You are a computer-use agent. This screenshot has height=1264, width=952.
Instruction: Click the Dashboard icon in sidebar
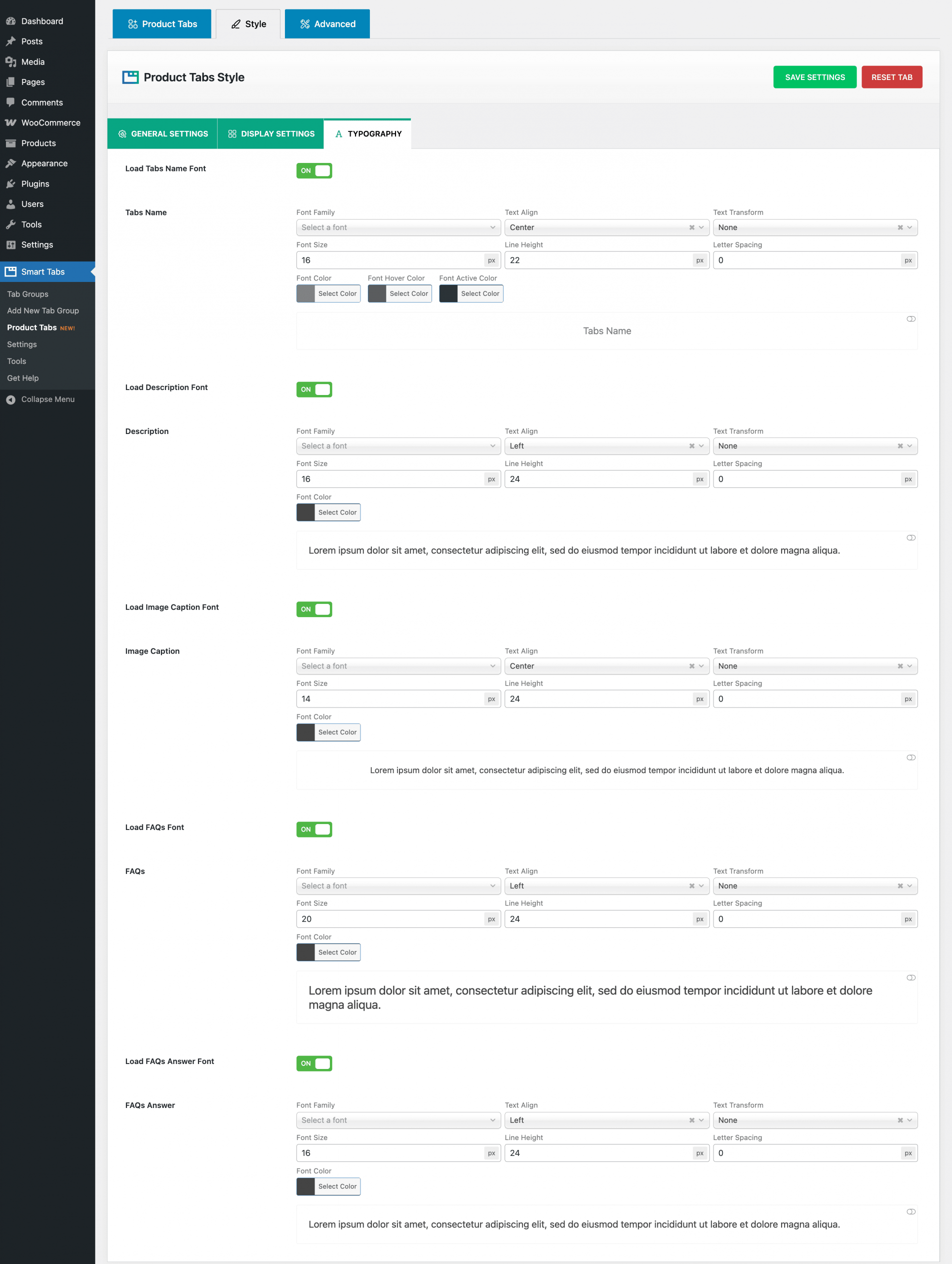(11, 21)
